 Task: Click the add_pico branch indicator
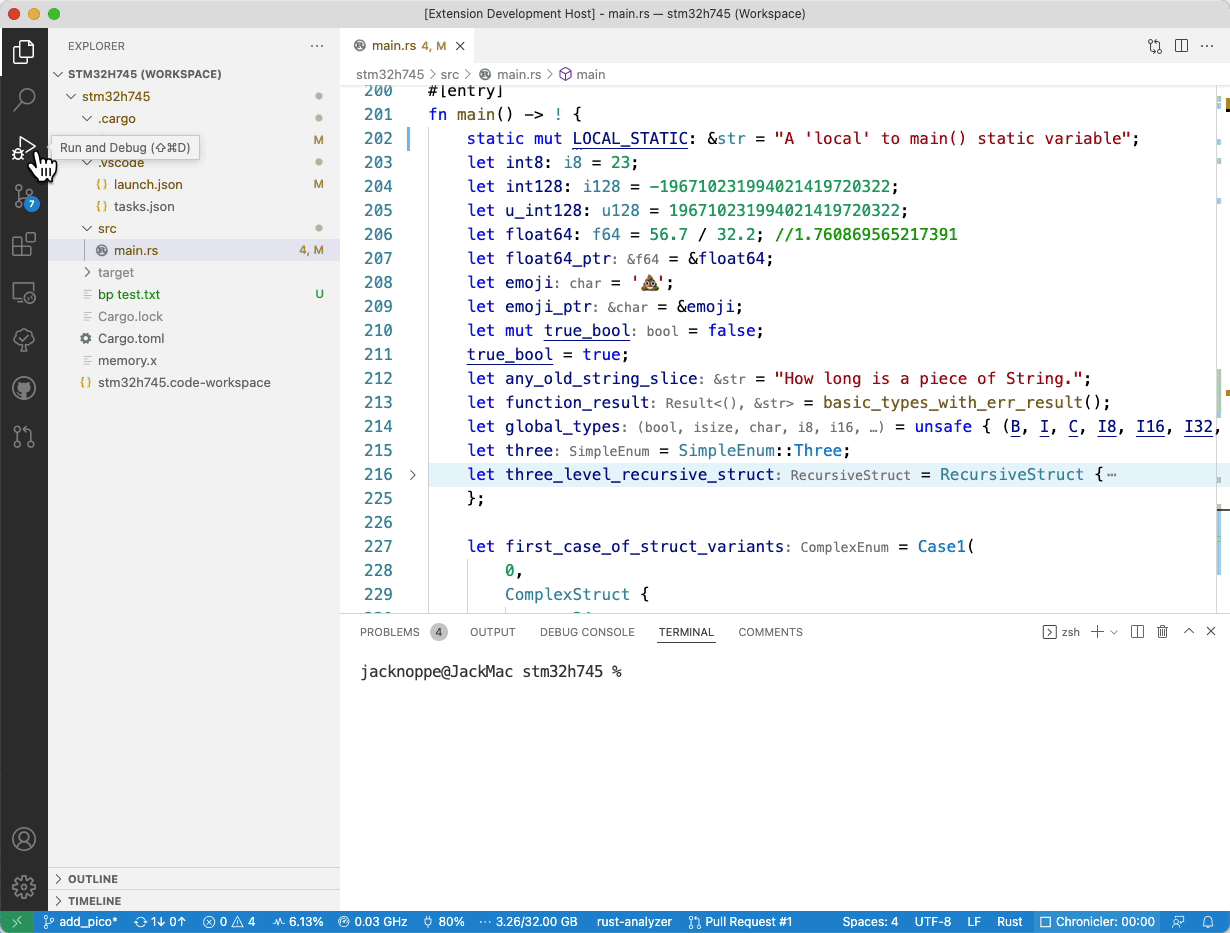point(80,922)
